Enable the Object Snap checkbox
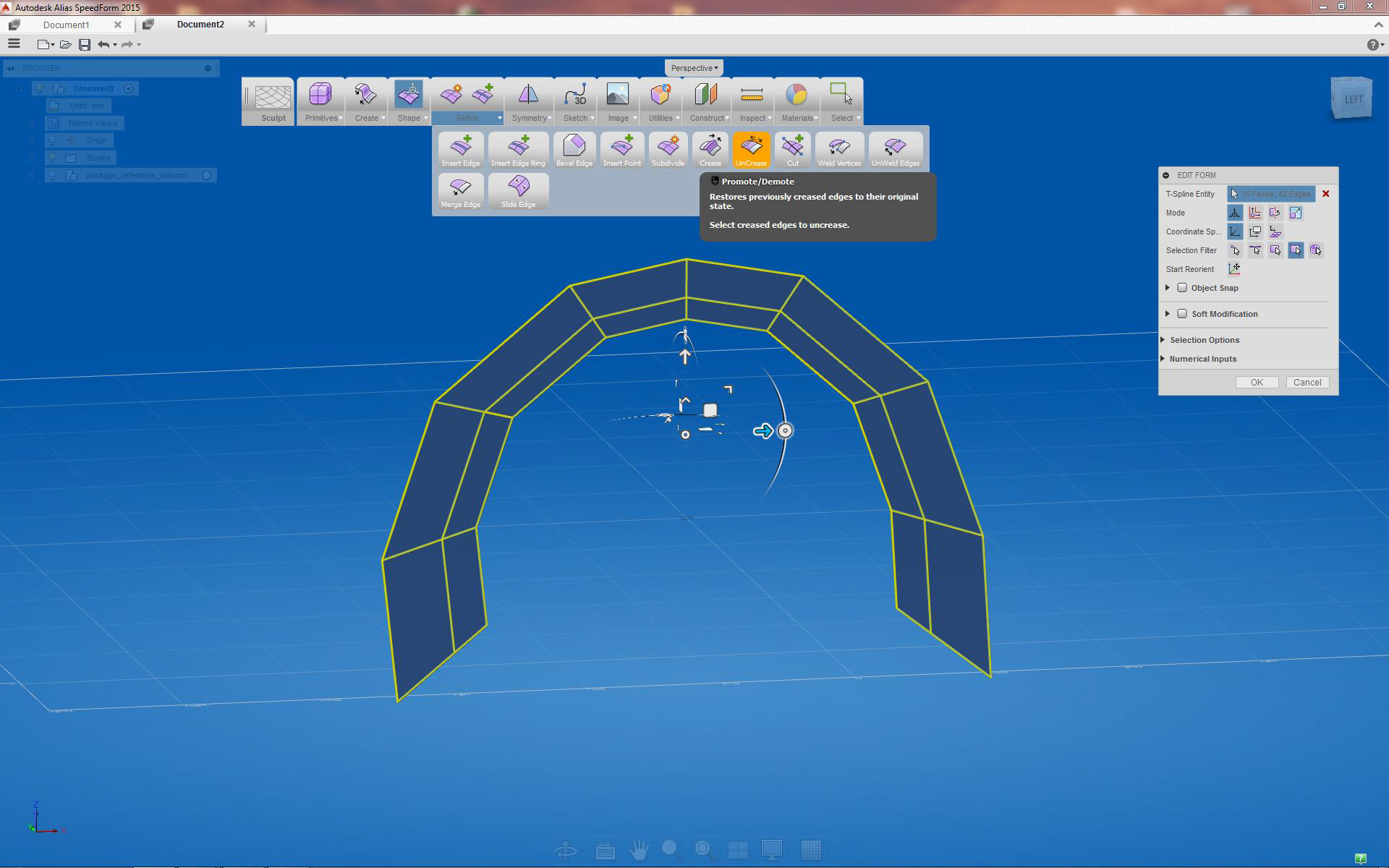The image size is (1389, 868). [x=1182, y=288]
